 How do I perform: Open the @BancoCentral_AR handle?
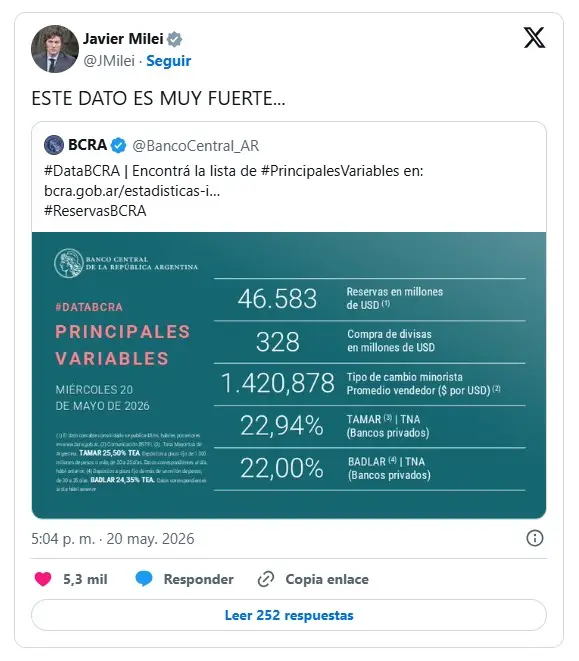(x=196, y=146)
